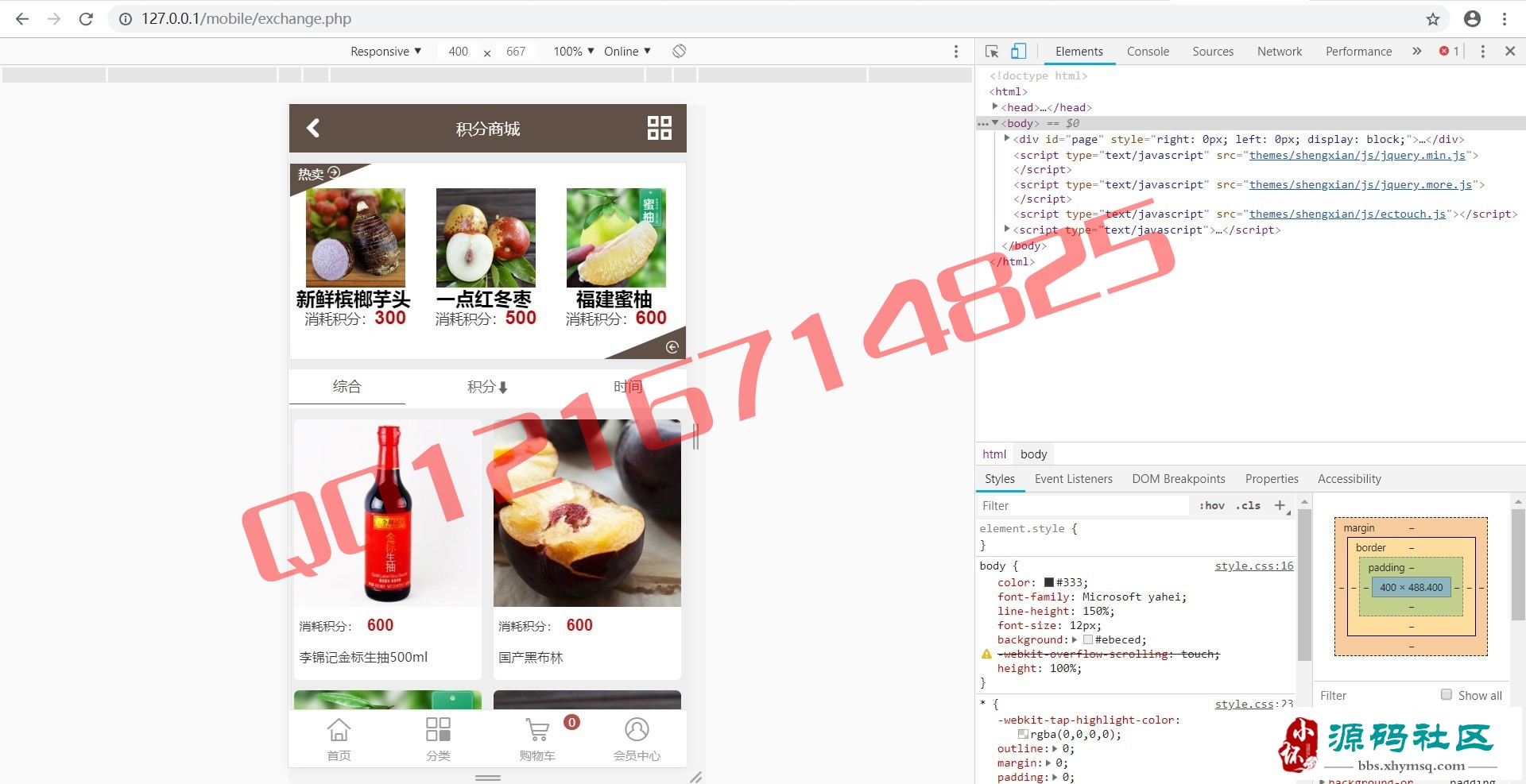
Task: Tap the back arrow in 积分商城 header
Action: coord(313,128)
